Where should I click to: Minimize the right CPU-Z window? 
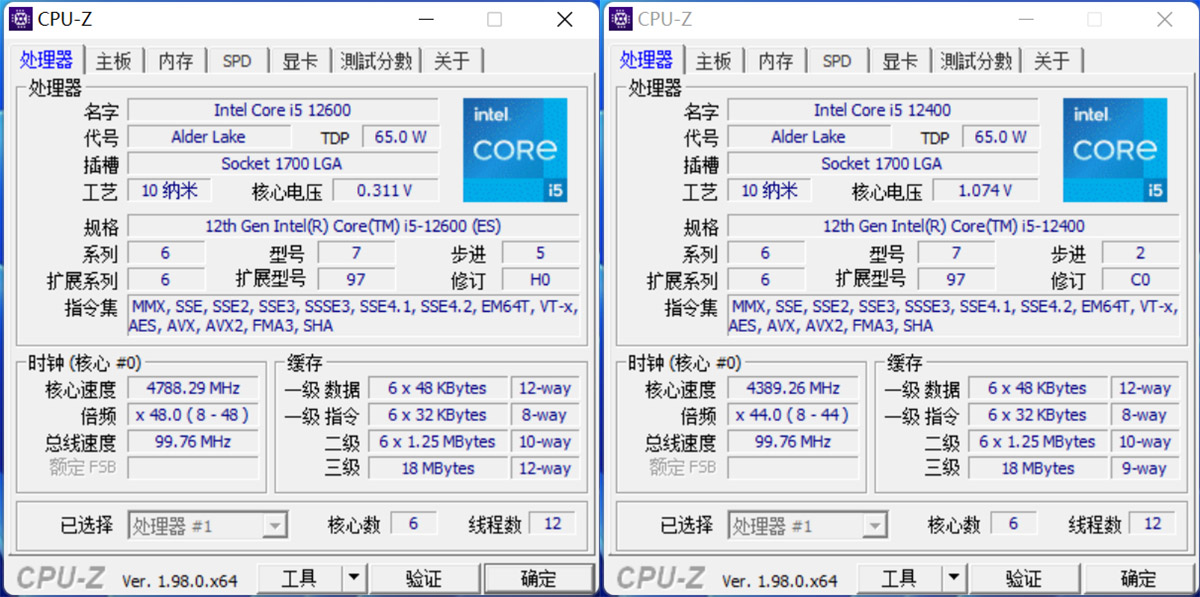coord(1027,19)
